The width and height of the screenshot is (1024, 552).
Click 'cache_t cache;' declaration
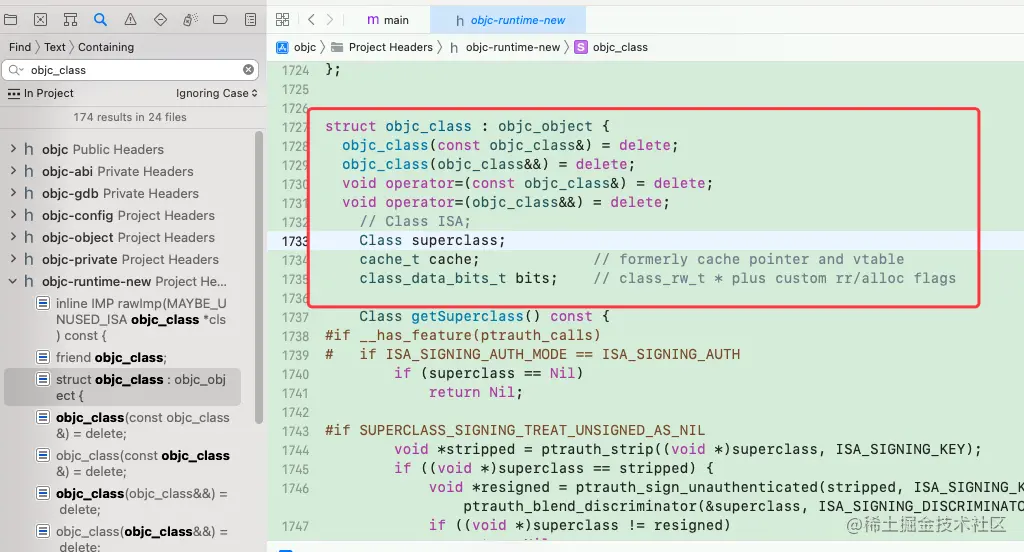pyautogui.click(x=419, y=259)
